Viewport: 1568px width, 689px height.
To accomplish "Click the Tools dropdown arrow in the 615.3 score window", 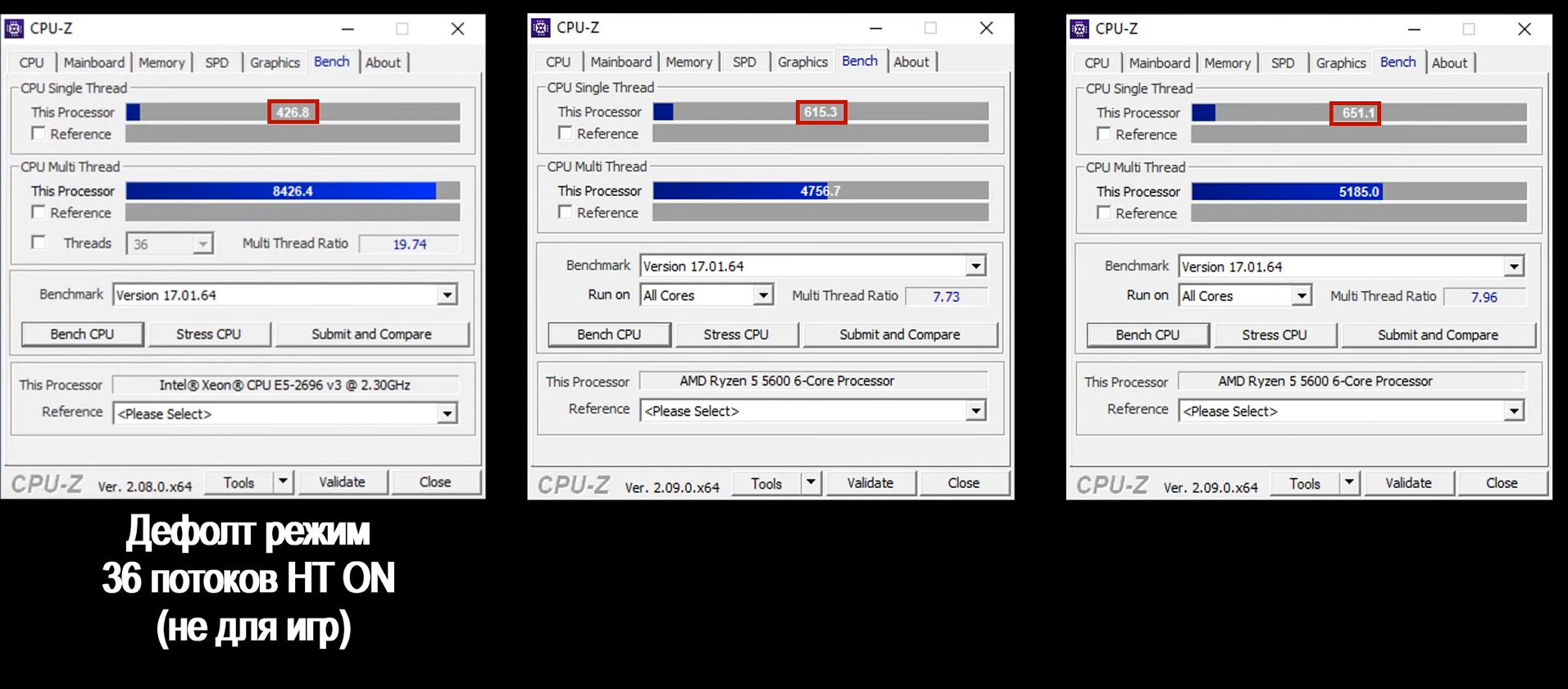I will click(811, 482).
